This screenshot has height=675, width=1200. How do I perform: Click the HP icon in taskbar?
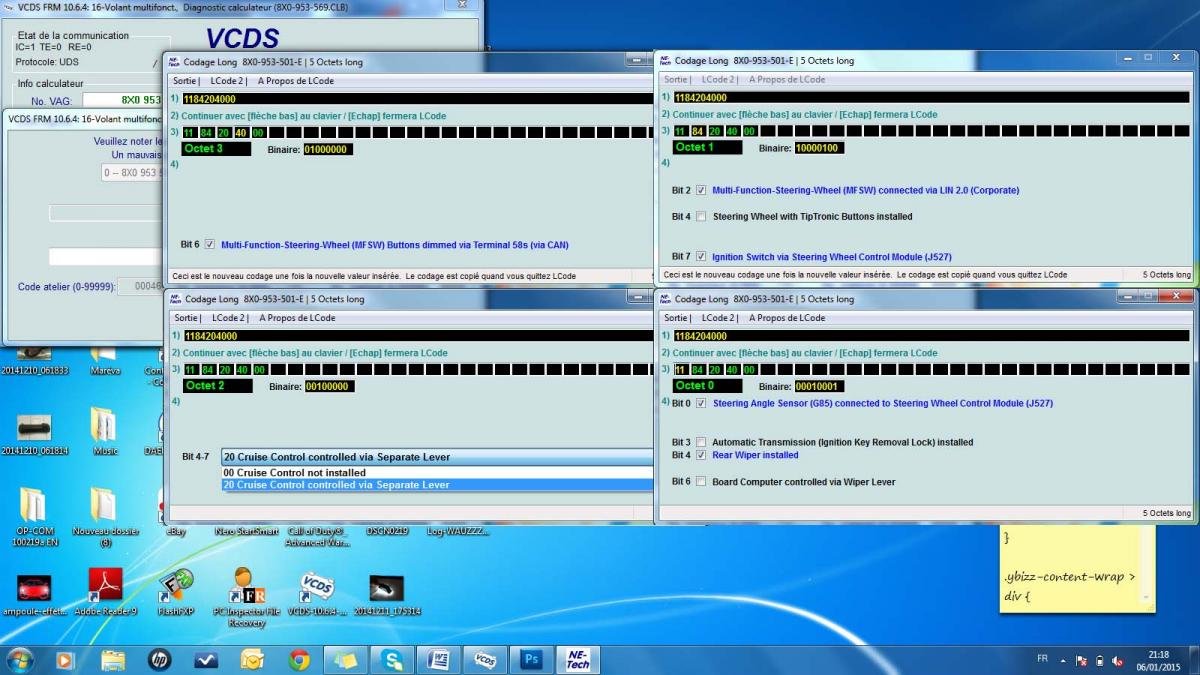click(x=160, y=660)
